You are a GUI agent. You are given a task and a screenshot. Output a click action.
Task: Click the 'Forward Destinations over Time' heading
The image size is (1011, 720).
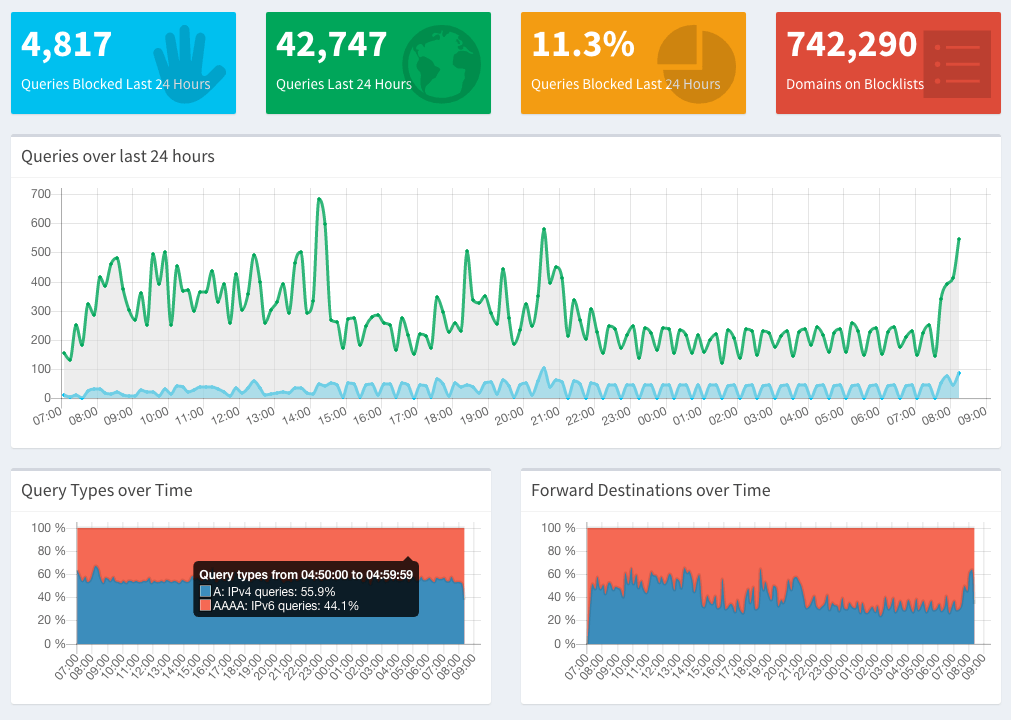coord(650,490)
